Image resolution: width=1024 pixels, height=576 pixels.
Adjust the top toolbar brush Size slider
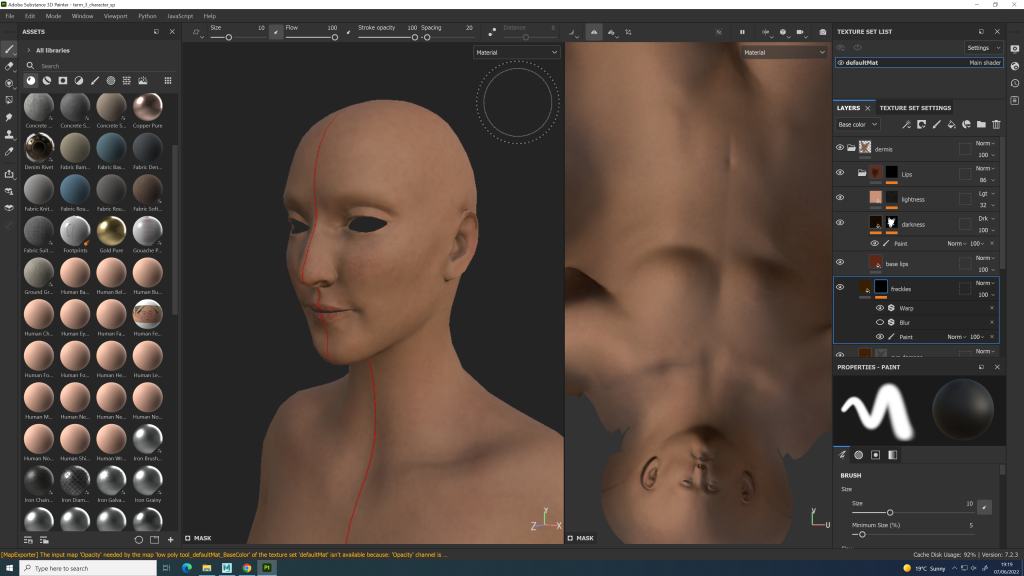(236, 37)
